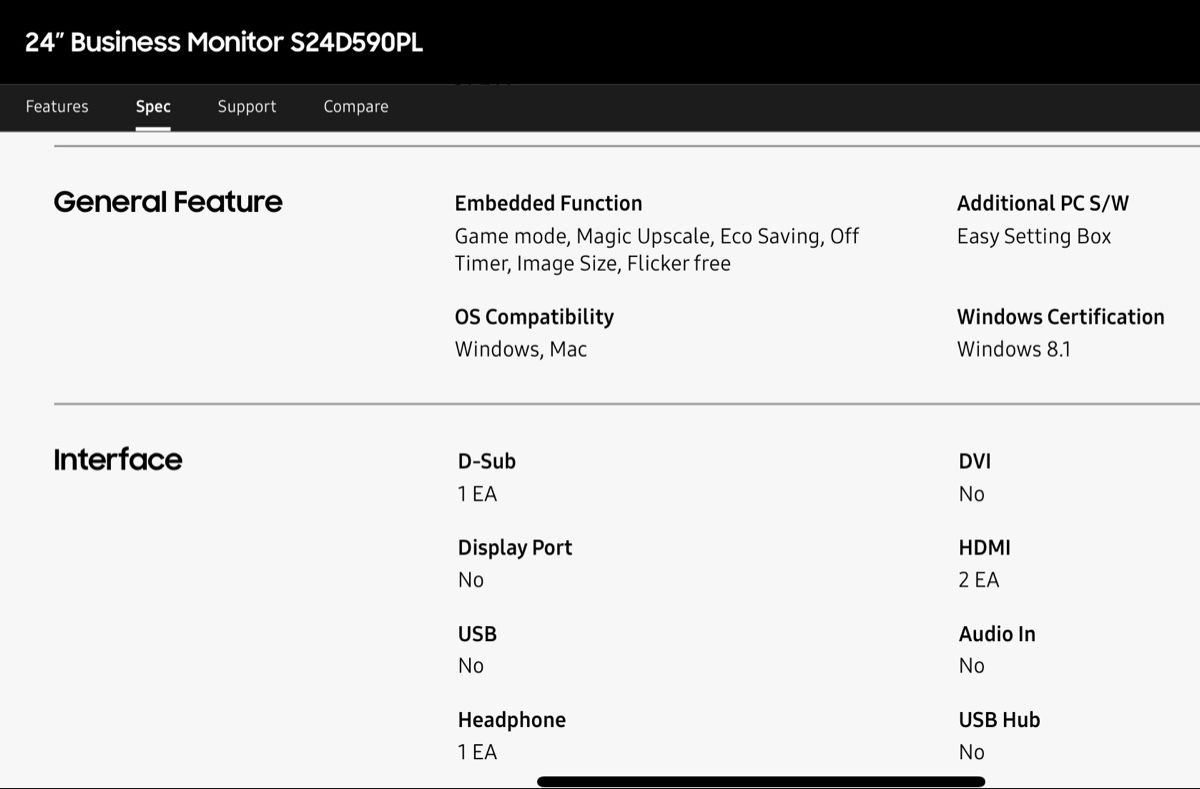Click the General Feature section heading
The height and width of the screenshot is (789, 1200).
point(168,202)
